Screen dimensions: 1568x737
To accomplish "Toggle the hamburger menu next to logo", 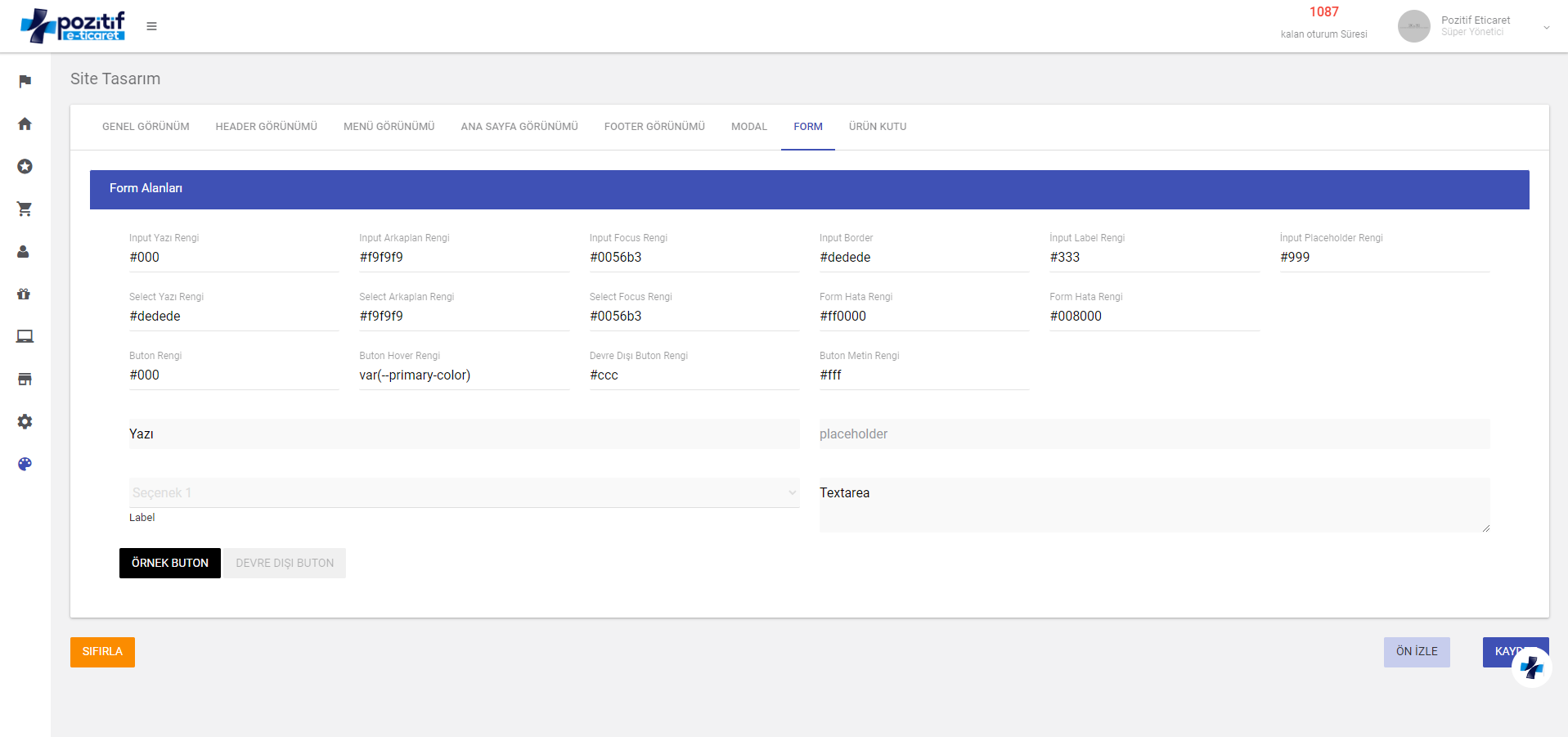I will 151,26.
